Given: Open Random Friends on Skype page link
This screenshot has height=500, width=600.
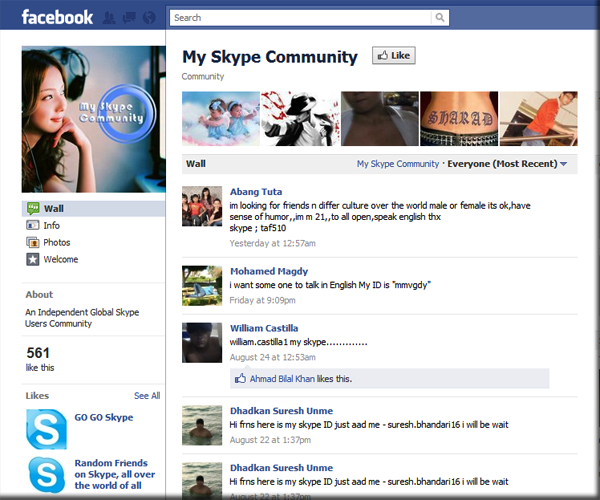Looking at the screenshot, I should coord(115,474).
